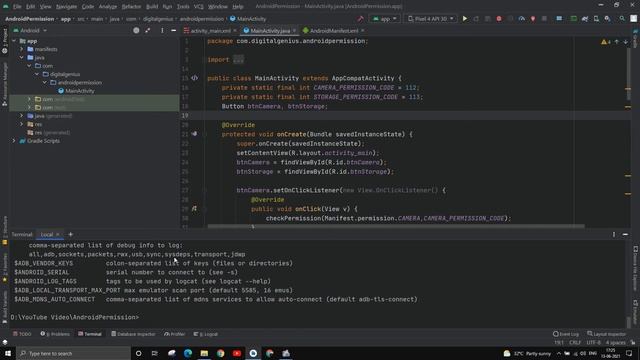Hide the Project tool window
This screenshot has width=640, height=360.
point(173,31)
